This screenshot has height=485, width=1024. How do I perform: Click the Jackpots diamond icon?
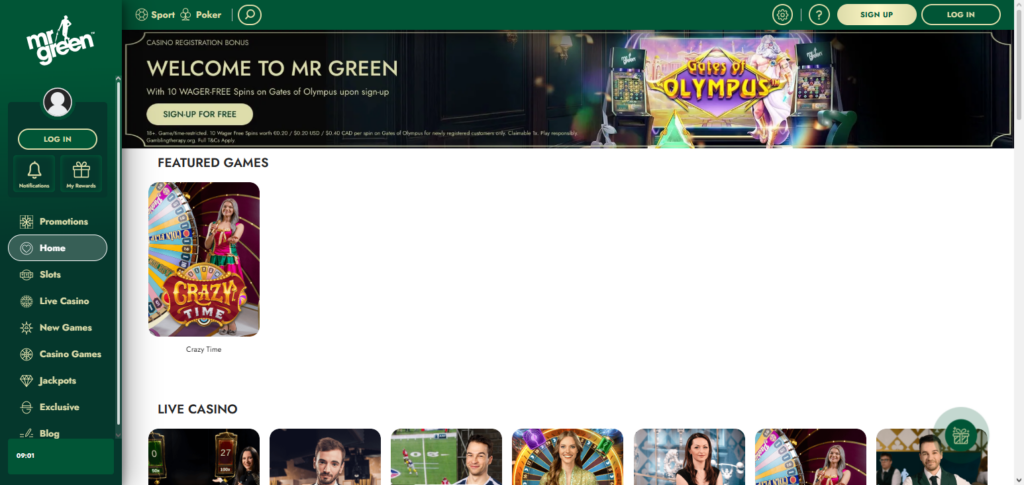coord(26,381)
